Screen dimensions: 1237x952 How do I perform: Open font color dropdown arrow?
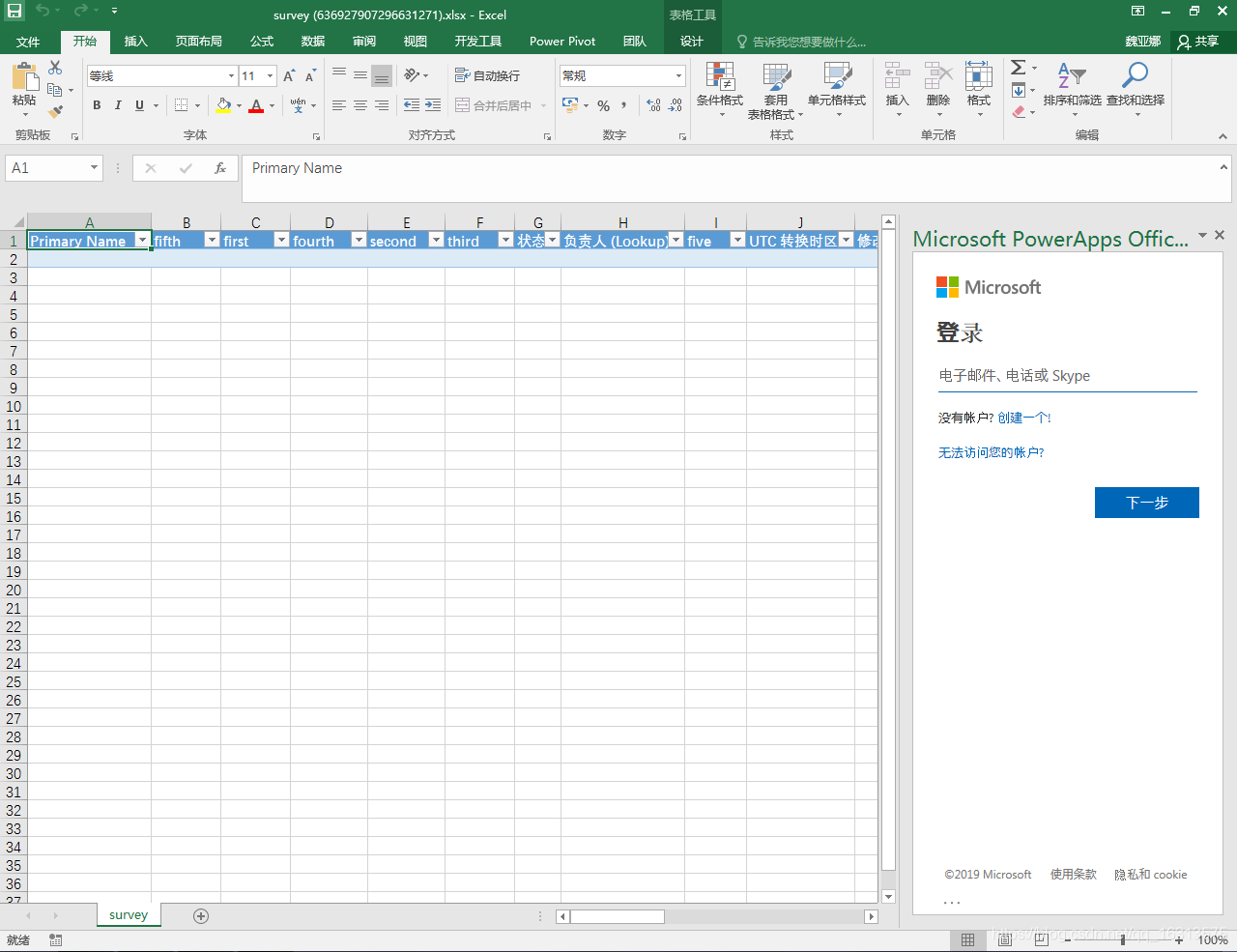272,105
